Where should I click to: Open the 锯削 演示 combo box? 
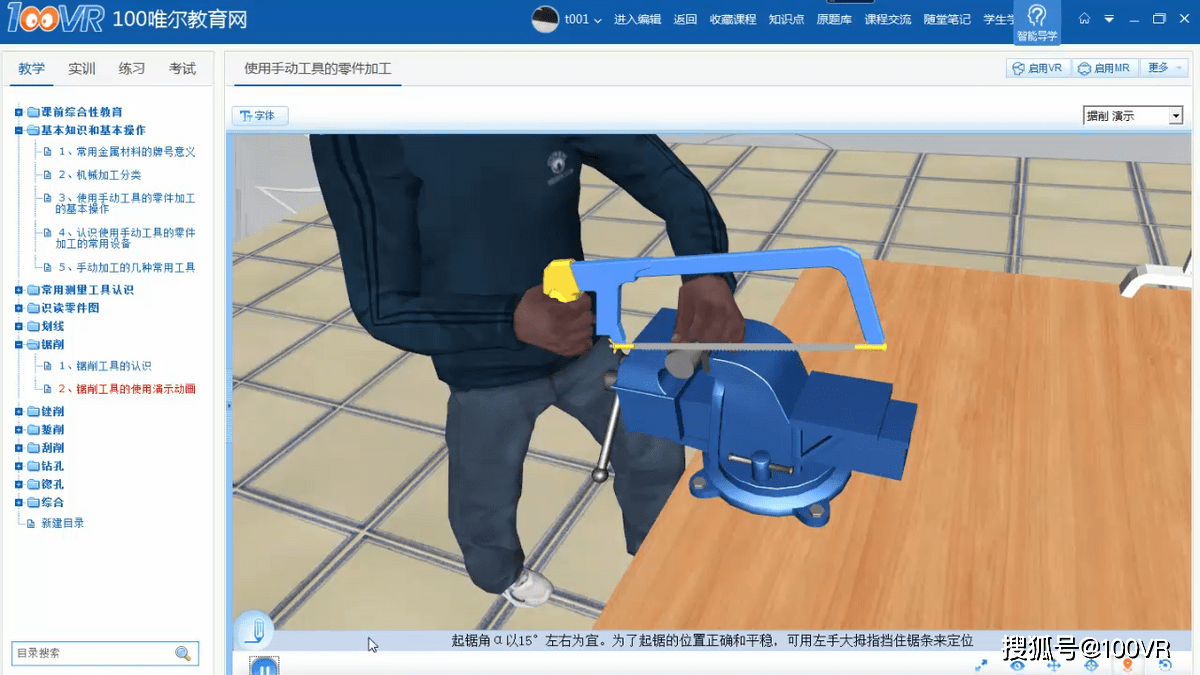point(1133,116)
